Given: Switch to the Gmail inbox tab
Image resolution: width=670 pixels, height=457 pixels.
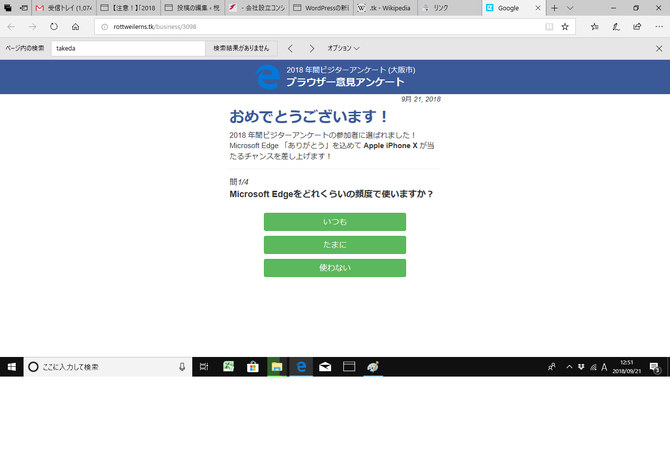Looking at the screenshot, I should point(64,8).
